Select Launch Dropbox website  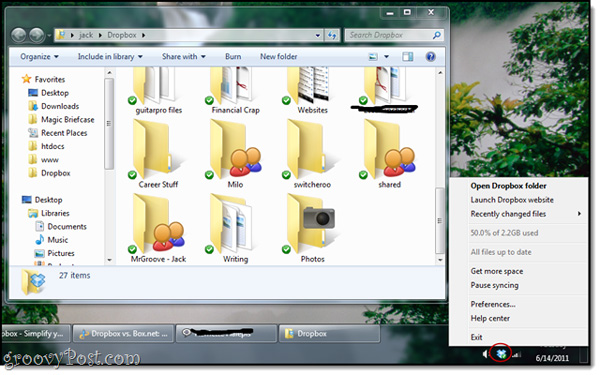(512, 200)
